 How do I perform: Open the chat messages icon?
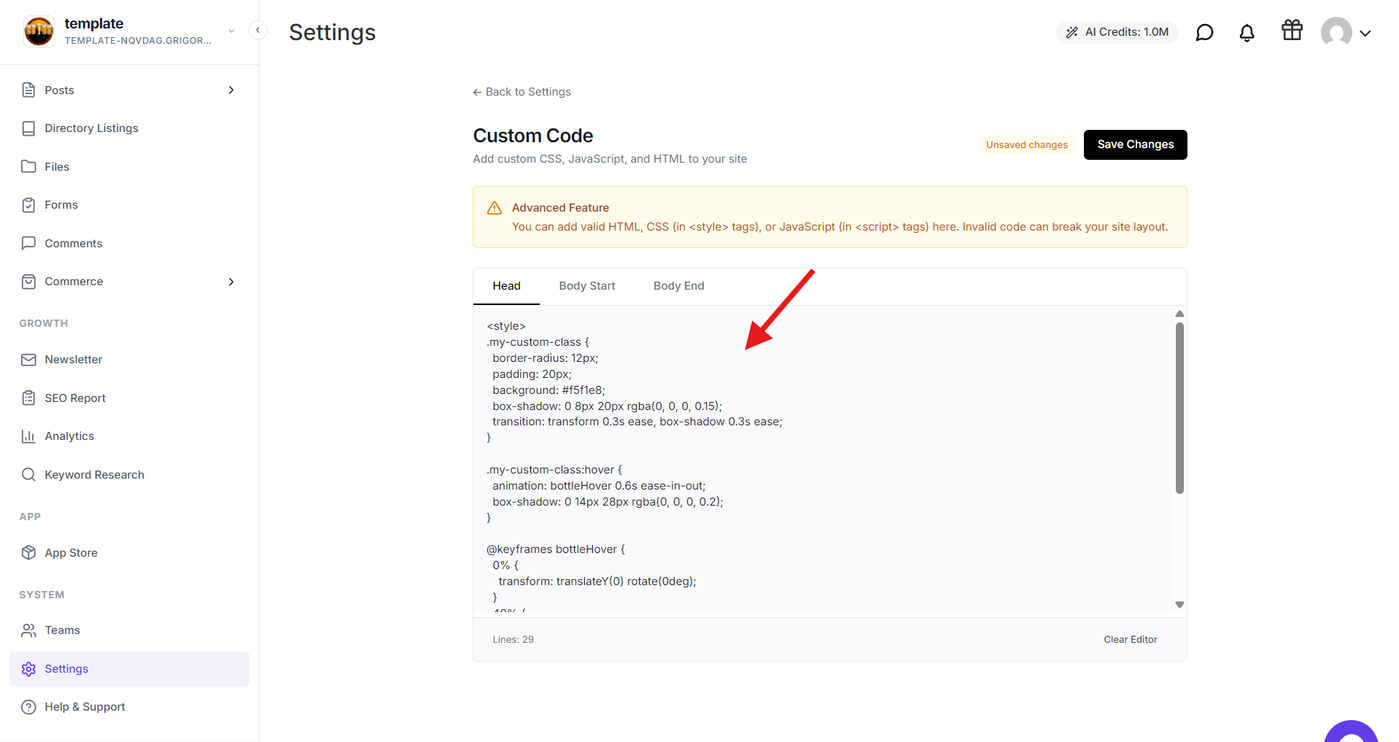[x=1204, y=32]
